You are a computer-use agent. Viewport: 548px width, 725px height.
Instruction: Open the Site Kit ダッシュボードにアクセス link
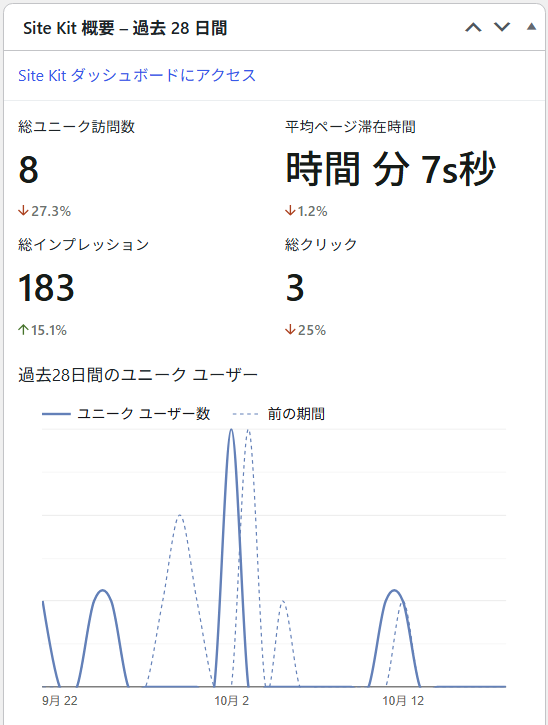coord(137,75)
